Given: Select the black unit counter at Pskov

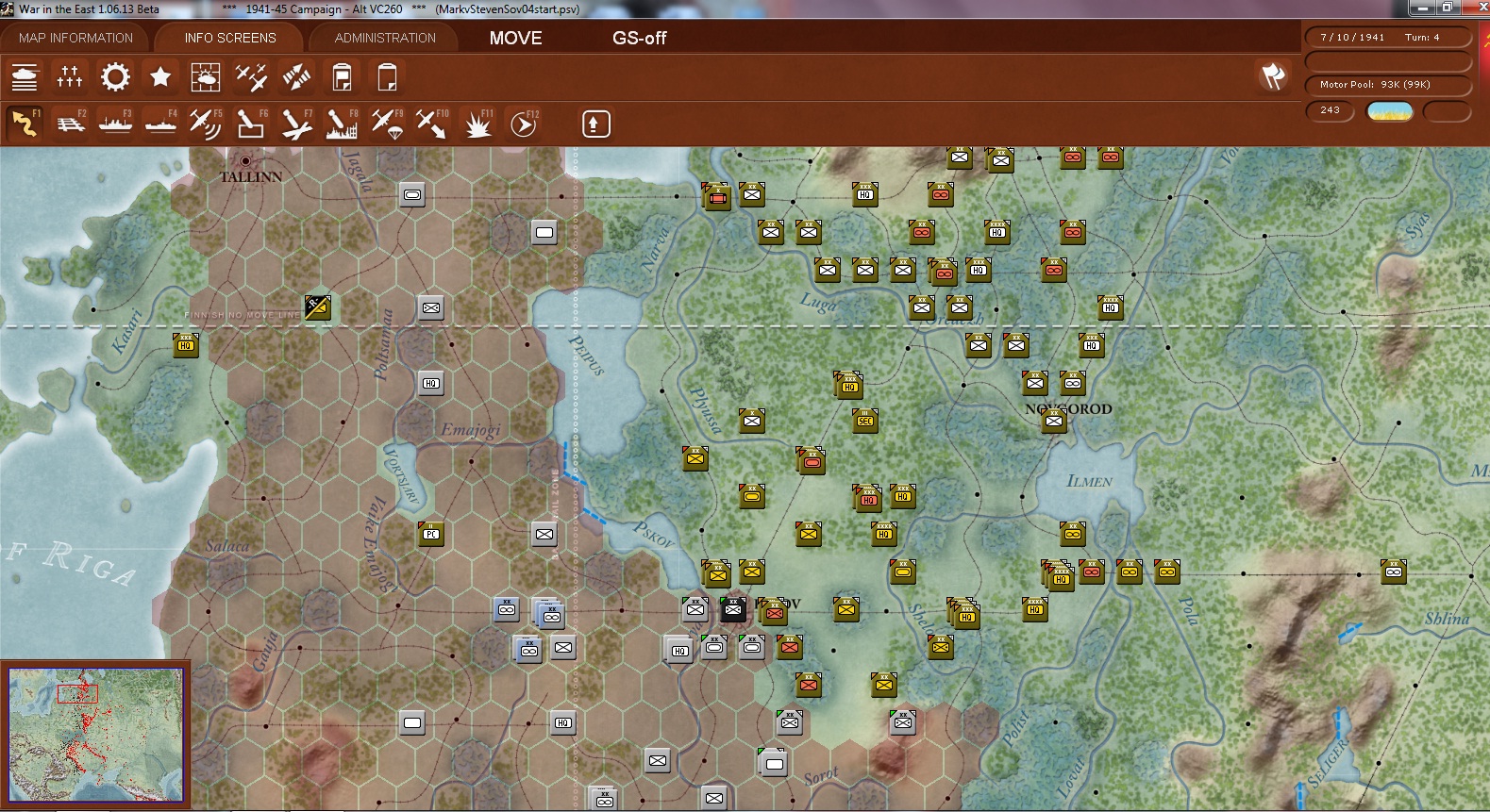Looking at the screenshot, I should [733, 609].
